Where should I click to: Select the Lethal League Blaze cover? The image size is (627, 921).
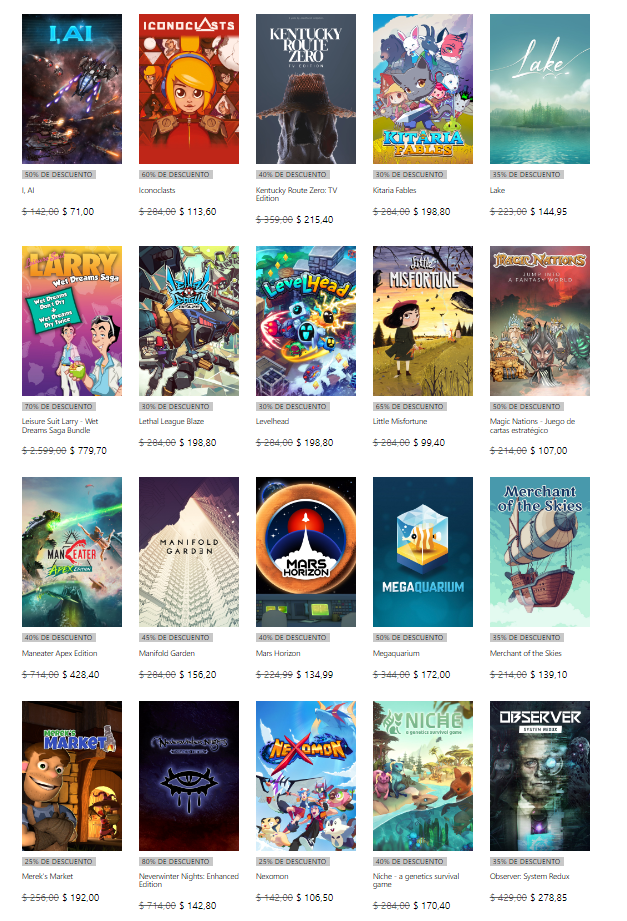[x=189, y=321]
